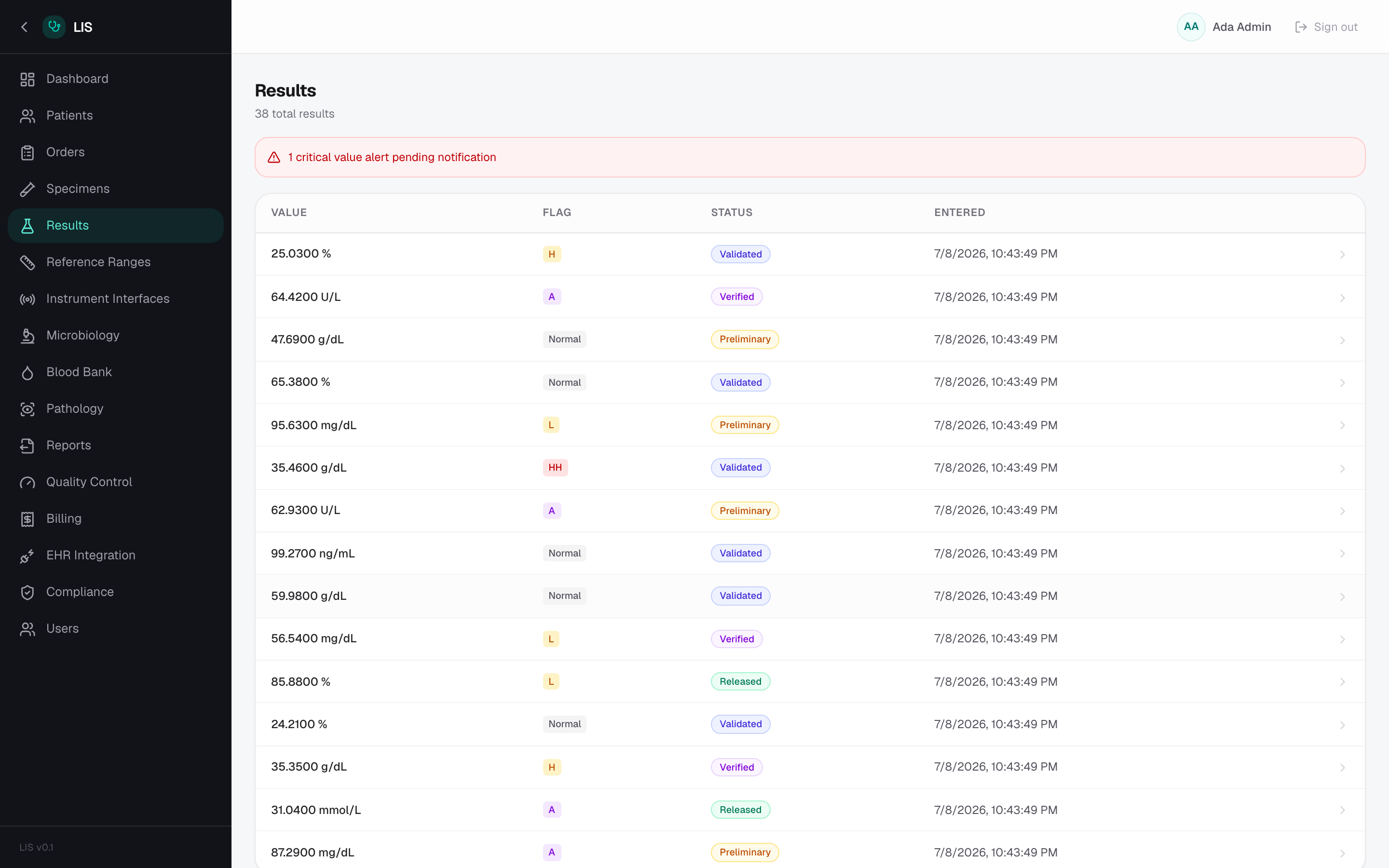Open Reference Ranges page
Viewport: 1389px width, 868px height.
[115, 262]
